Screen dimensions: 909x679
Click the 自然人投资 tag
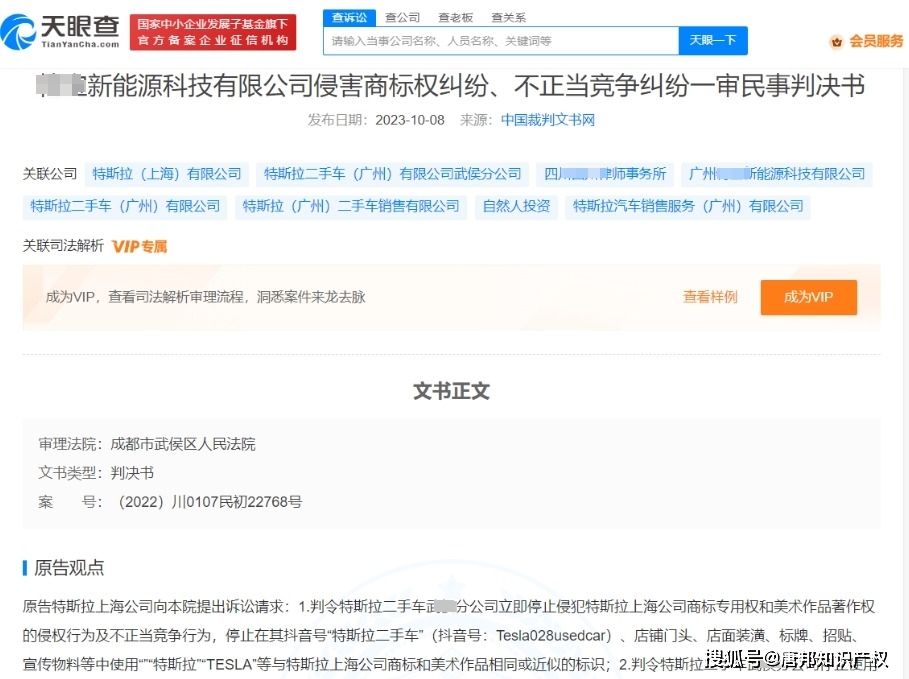coord(516,206)
